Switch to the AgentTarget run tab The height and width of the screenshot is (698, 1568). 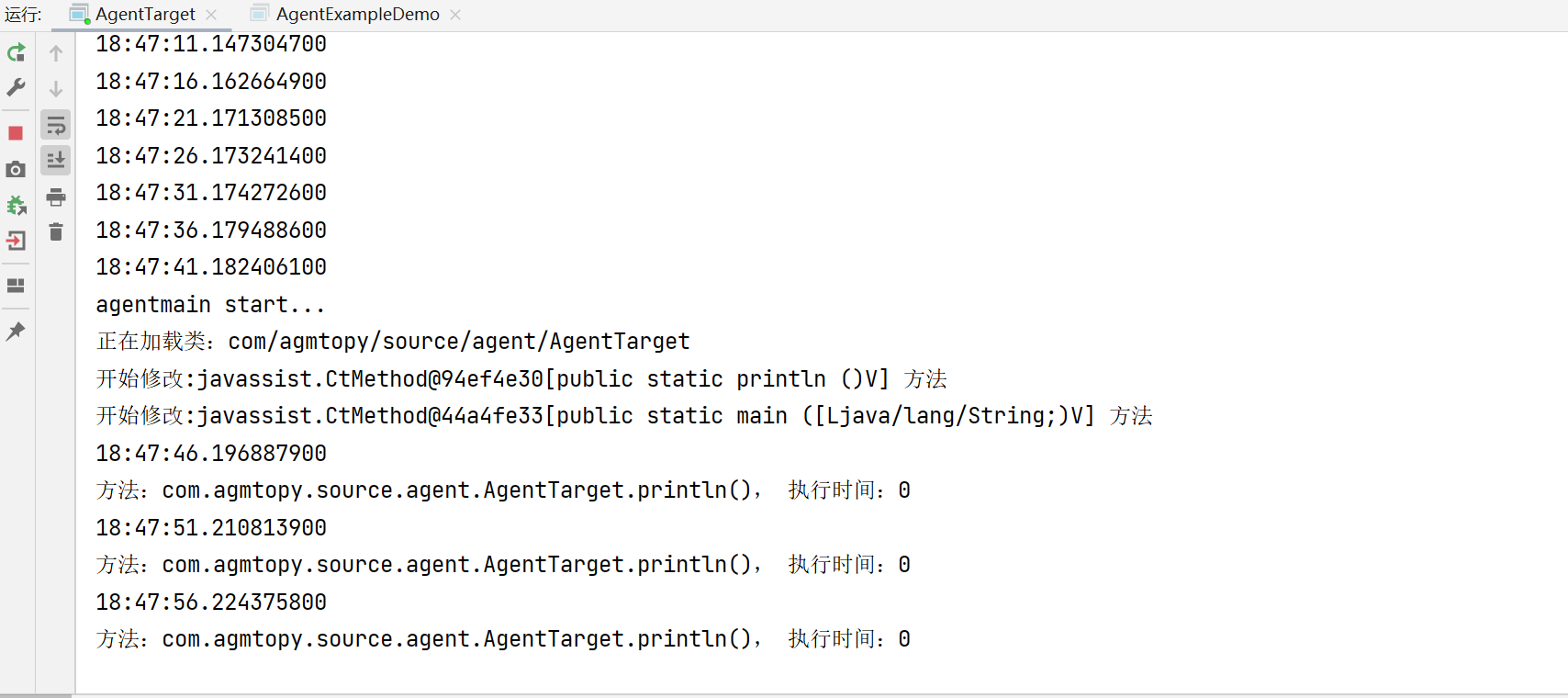[x=144, y=15]
